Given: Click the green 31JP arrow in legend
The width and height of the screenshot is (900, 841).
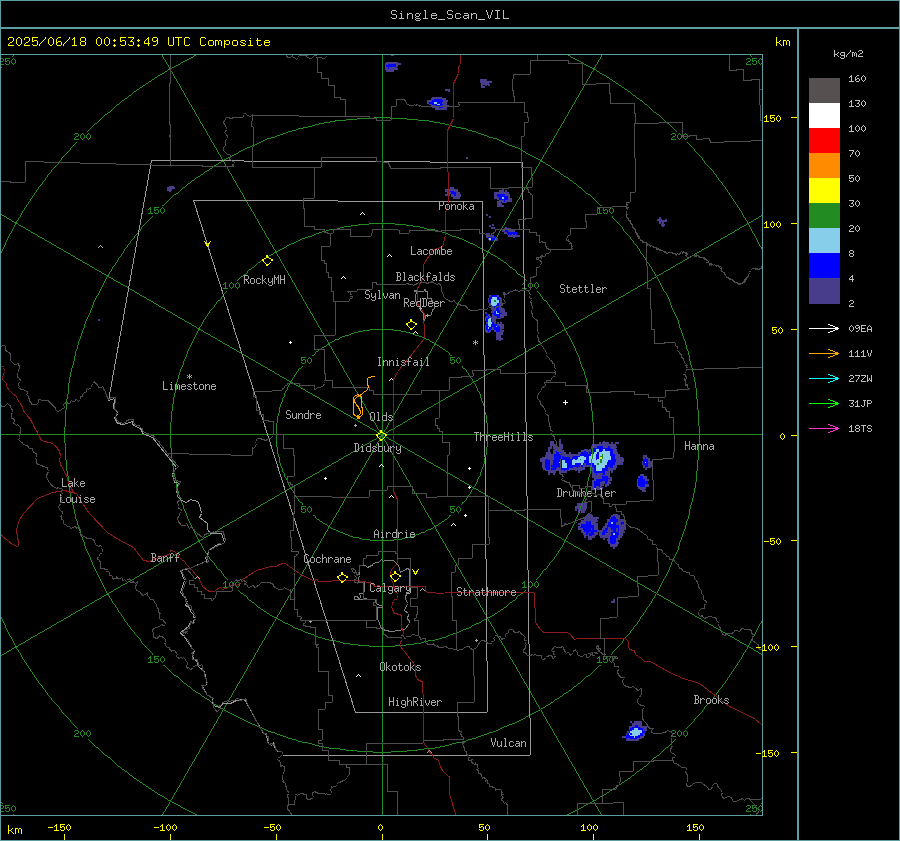Looking at the screenshot, I should coord(824,404).
